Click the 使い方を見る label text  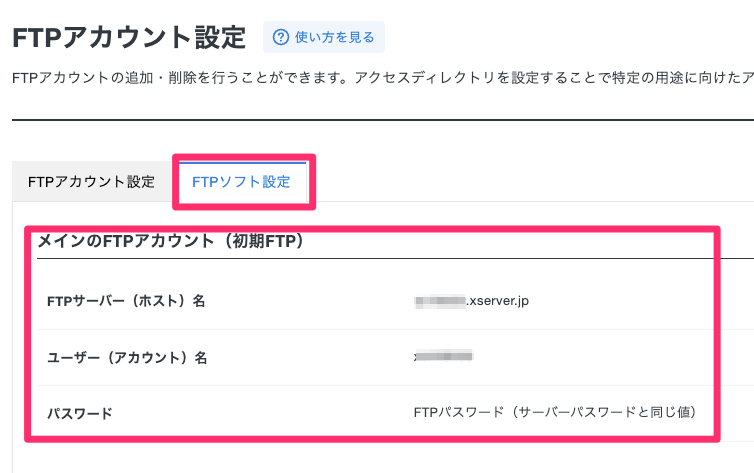click(x=334, y=37)
